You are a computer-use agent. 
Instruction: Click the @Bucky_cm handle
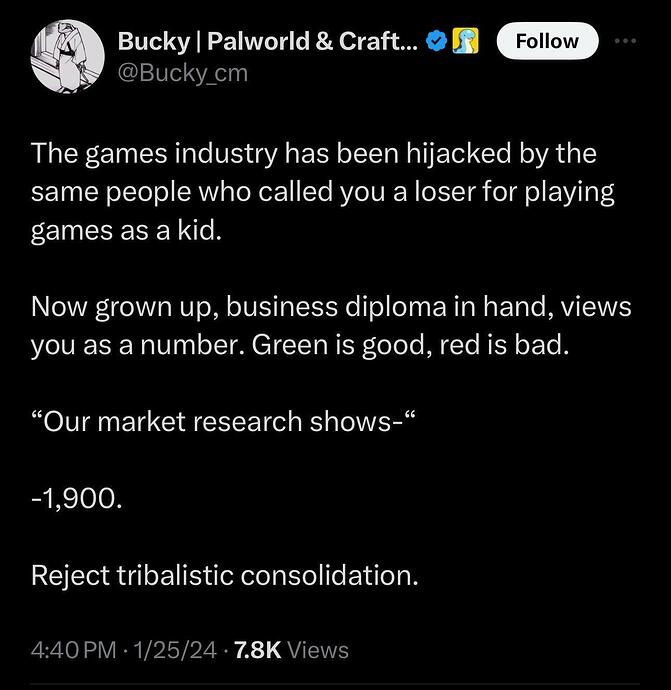(183, 73)
